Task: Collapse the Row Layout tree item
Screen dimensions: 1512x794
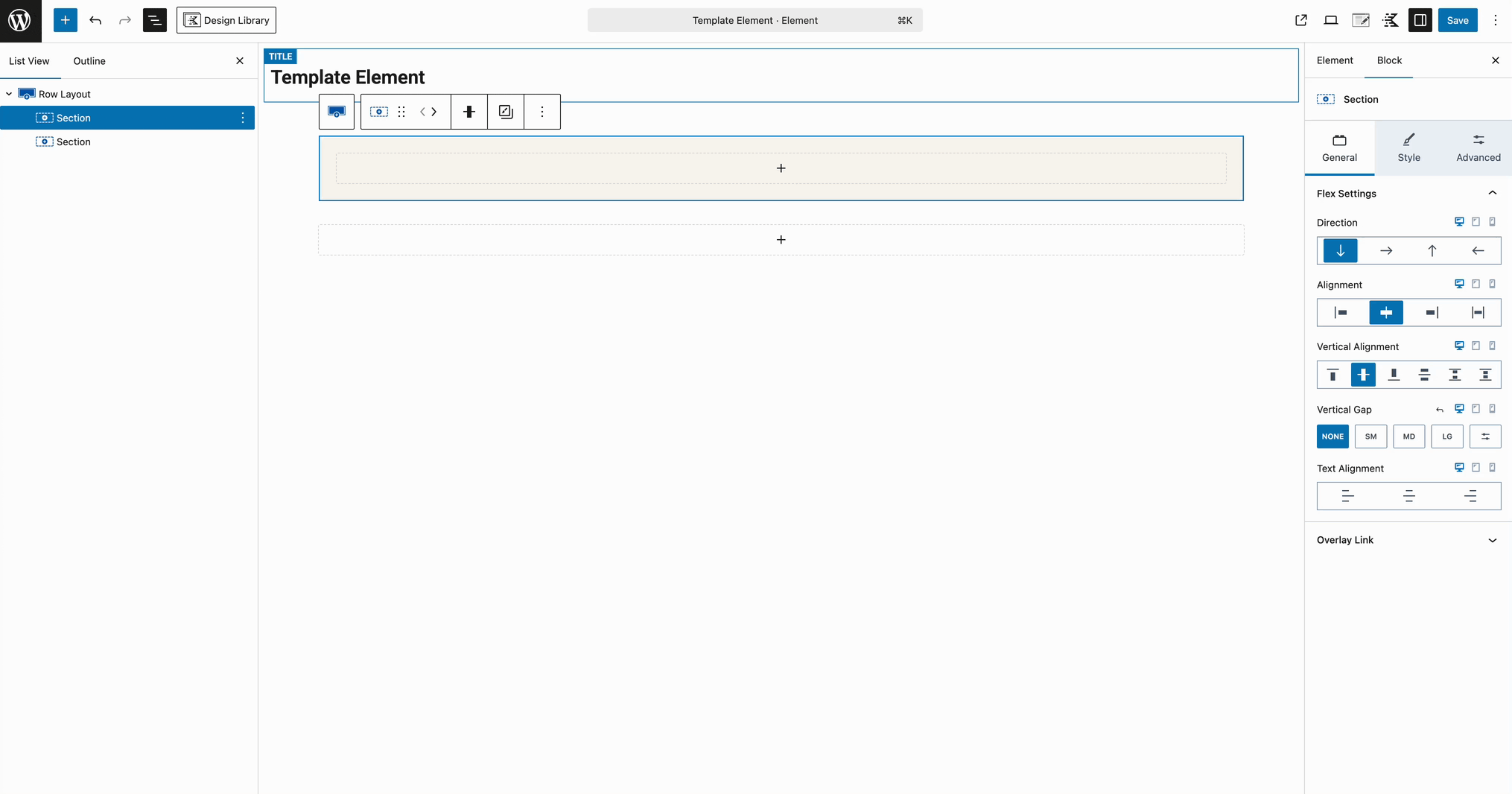Action: click(x=9, y=94)
